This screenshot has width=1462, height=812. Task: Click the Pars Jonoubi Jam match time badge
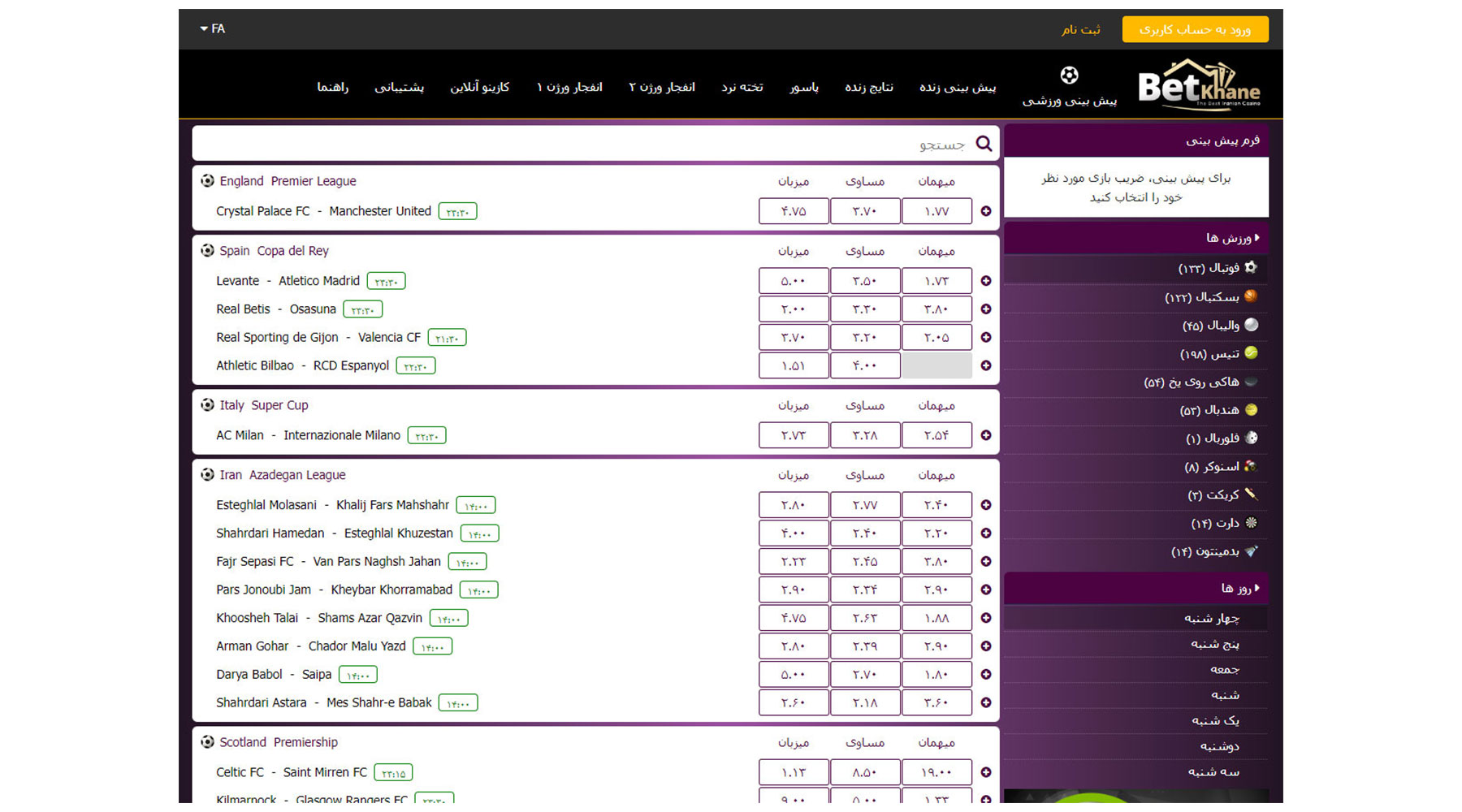[478, 590]
